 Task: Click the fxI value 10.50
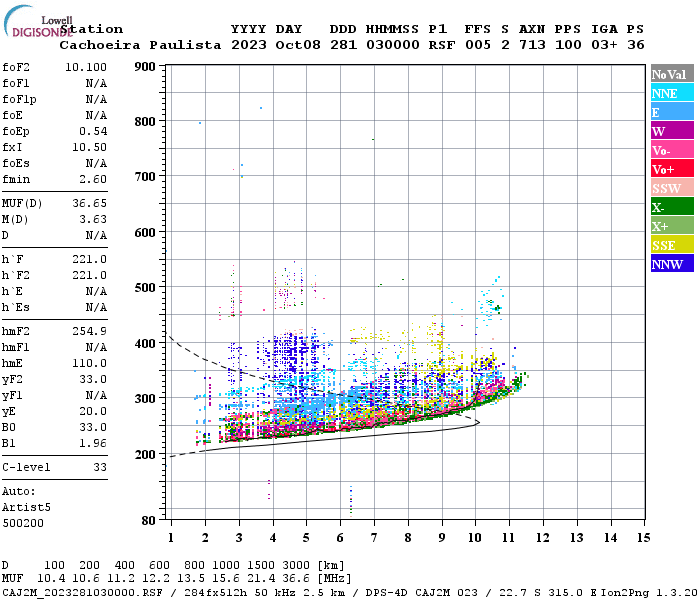(x=89, y=147)
